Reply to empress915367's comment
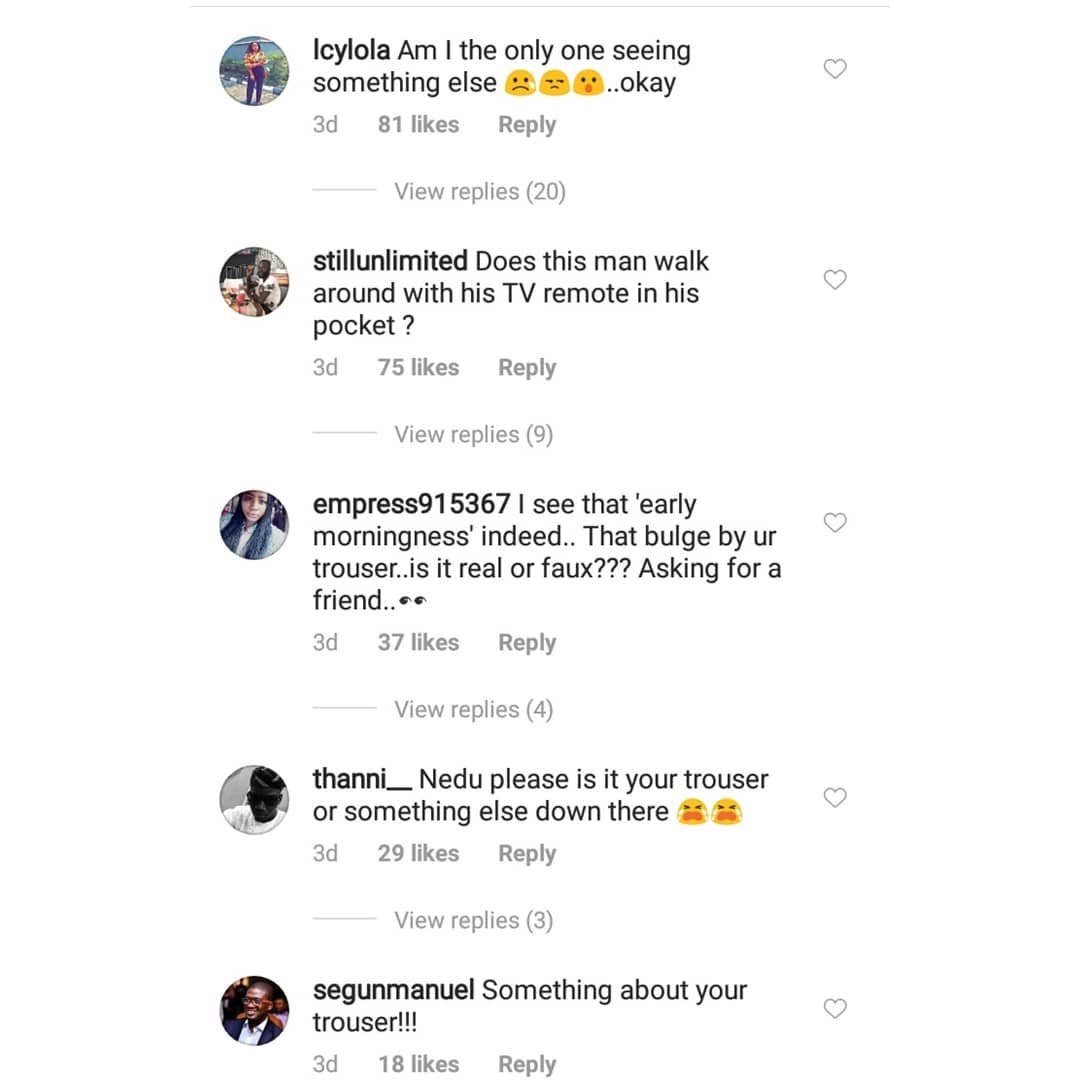The image size is (1080, 1080). coord(527,643)
